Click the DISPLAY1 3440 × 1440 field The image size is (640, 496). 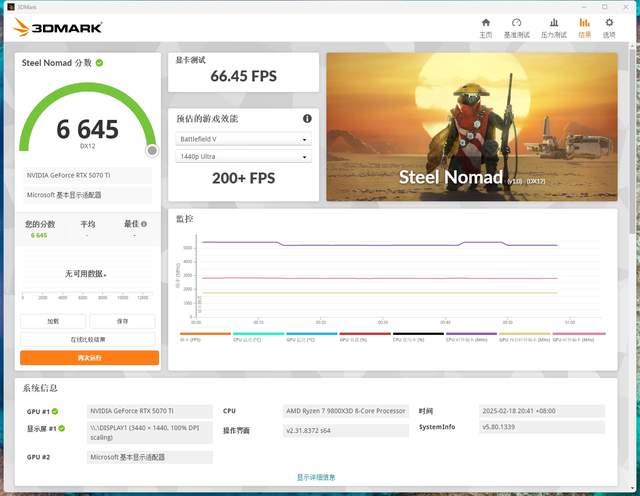click(x=150, y=432)
